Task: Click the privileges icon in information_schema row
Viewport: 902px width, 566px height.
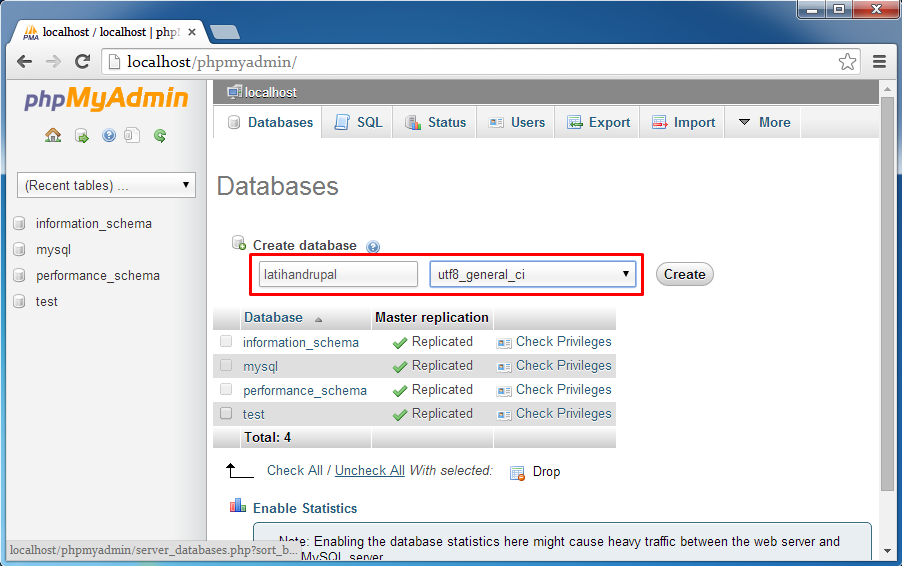Action: pyautogui.click(x=504, y=343)
